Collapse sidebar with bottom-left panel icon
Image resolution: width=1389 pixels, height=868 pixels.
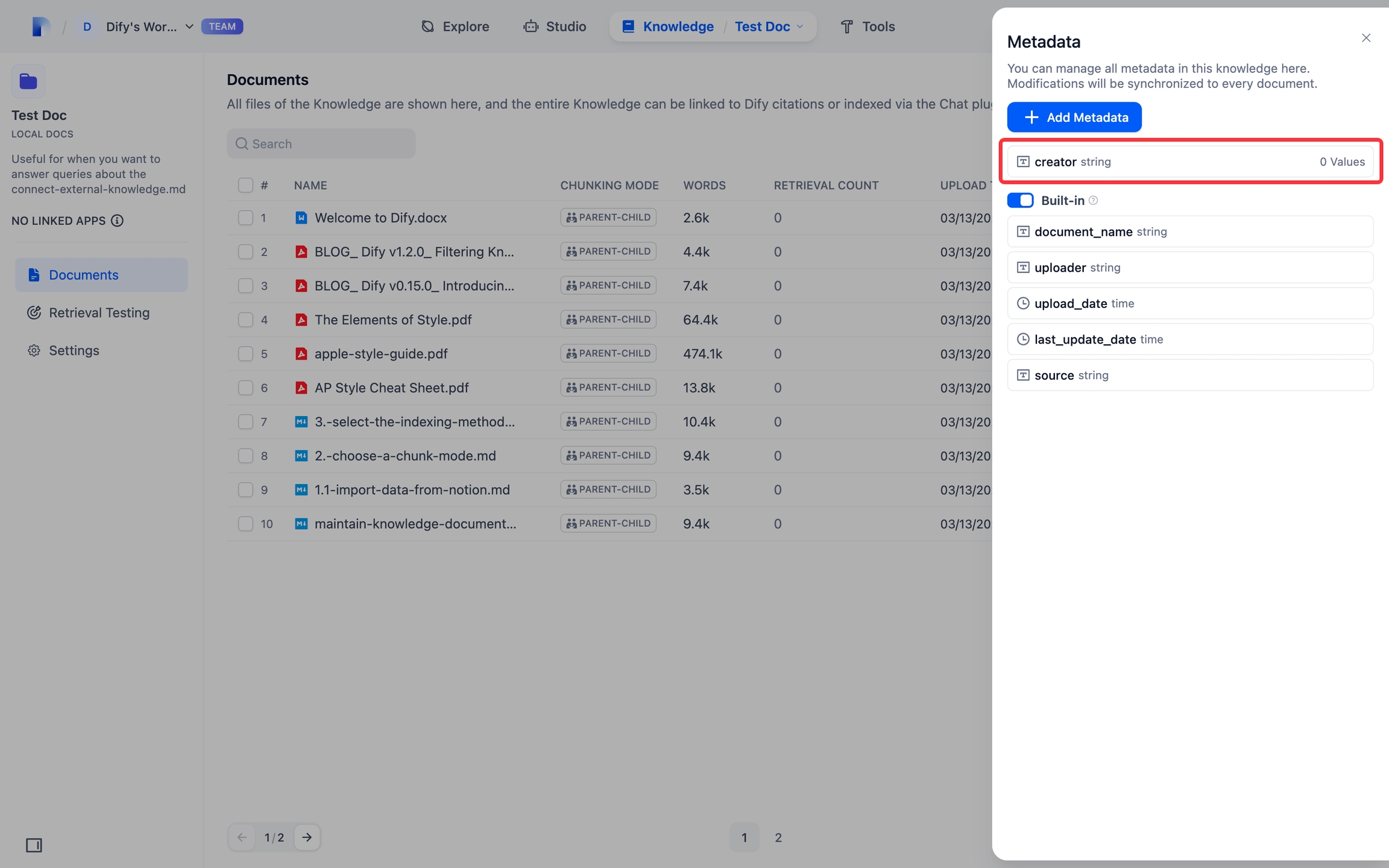coord(34,845)
